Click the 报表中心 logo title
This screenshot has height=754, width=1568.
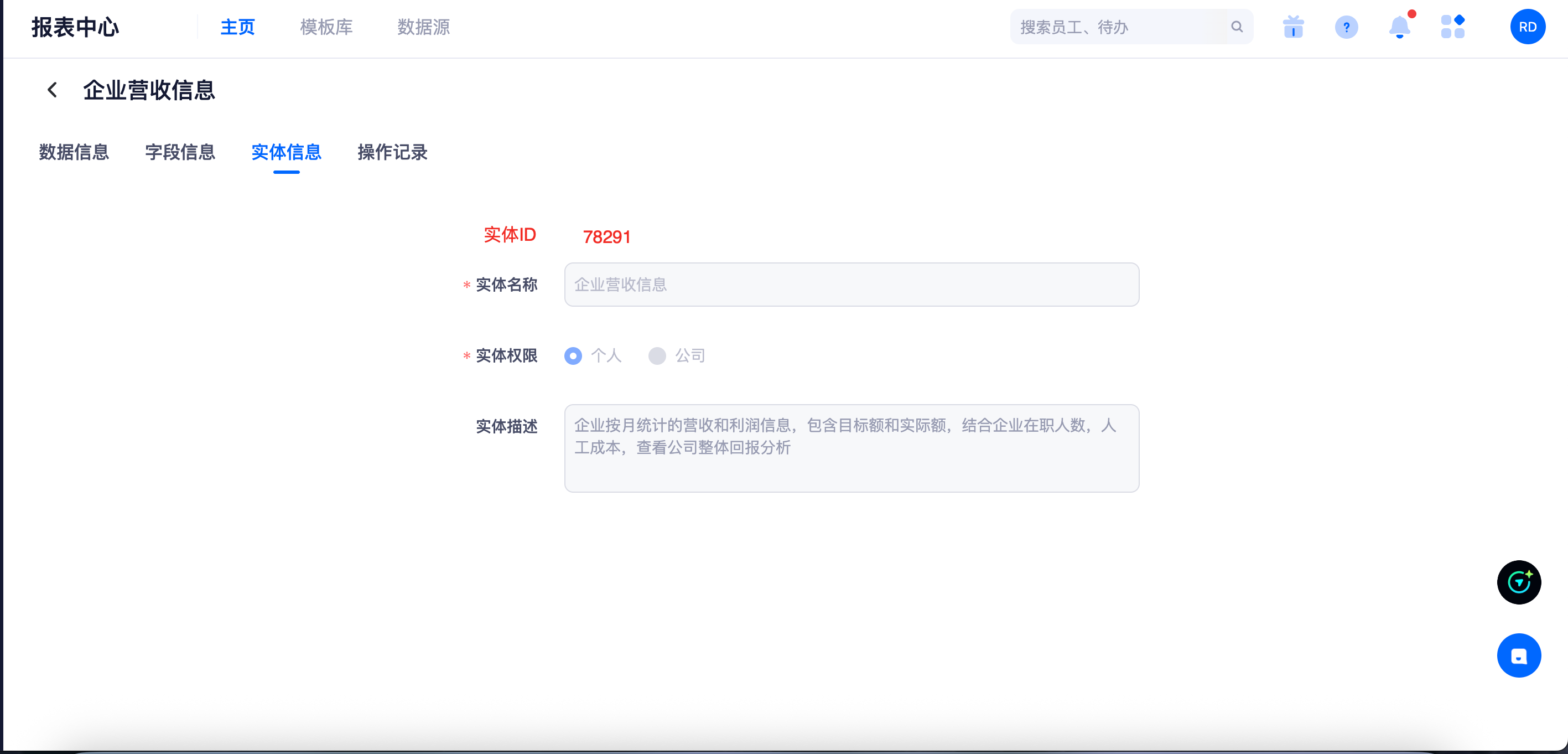75,27
